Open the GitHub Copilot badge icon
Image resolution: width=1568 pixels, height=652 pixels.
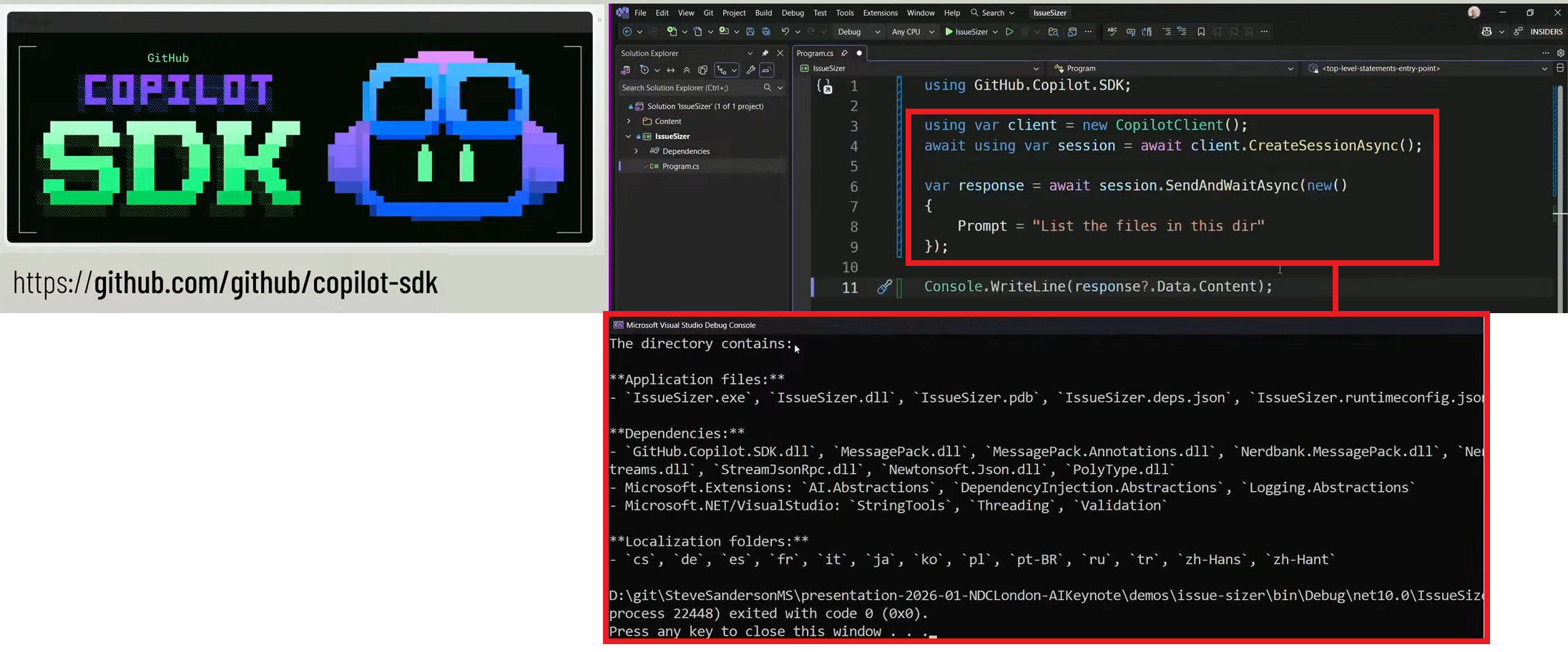(x=1487, y=31)
